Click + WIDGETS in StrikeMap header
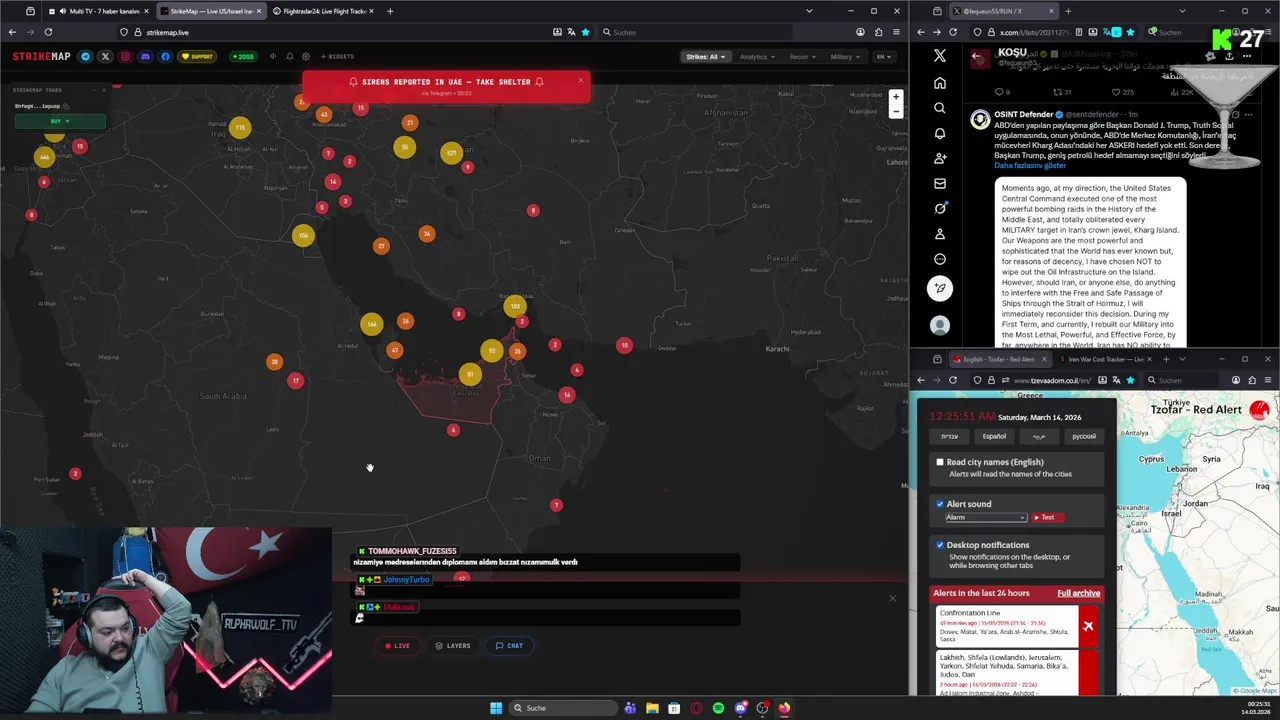 click(x=337, y=56)
